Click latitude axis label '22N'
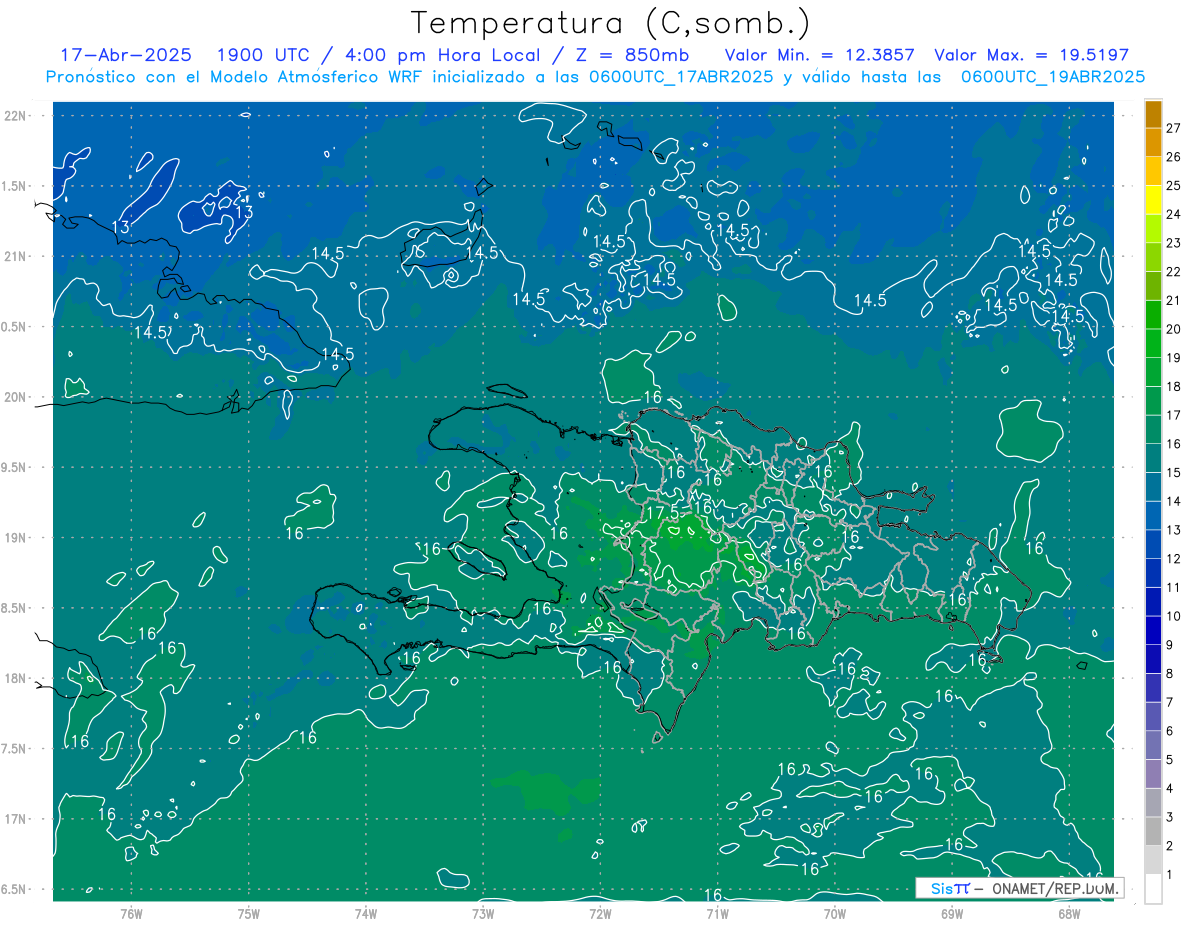1200x927 pixels. (x=15, y=116)
